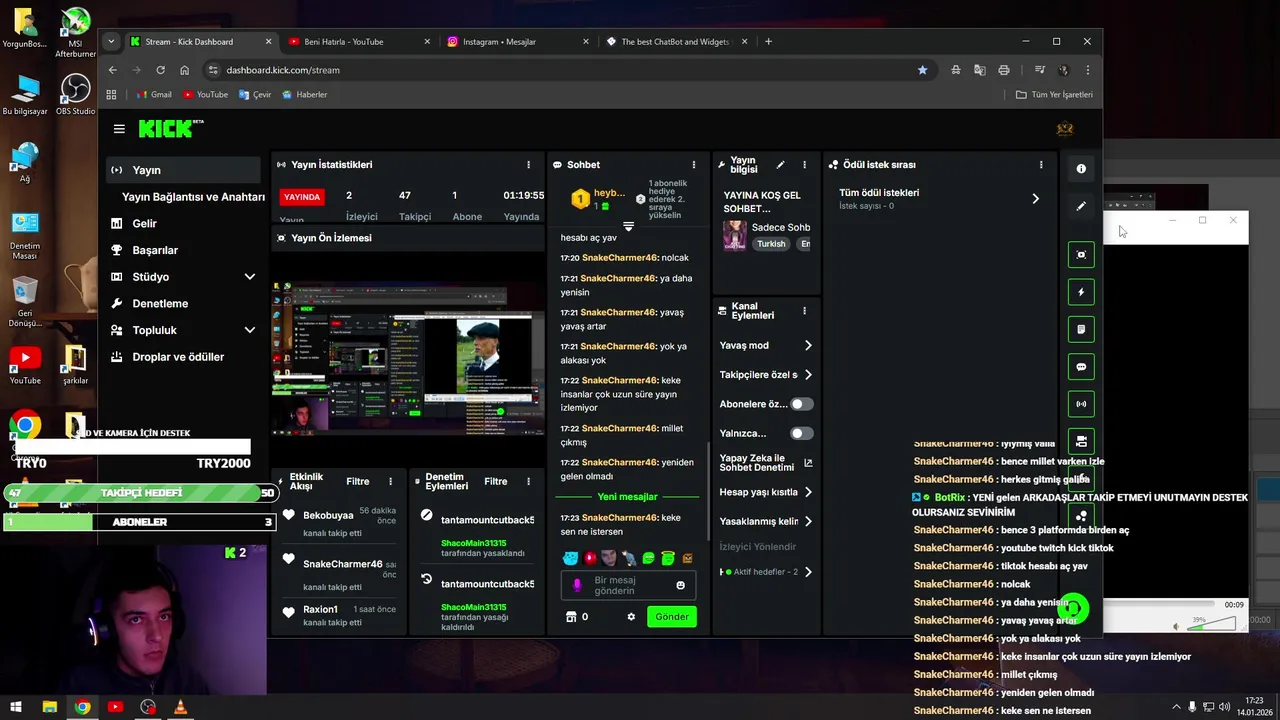The width and height of the screenshot is (1280, 720).
Task: Open the info icon in right rail
Action: [1081, 169]
